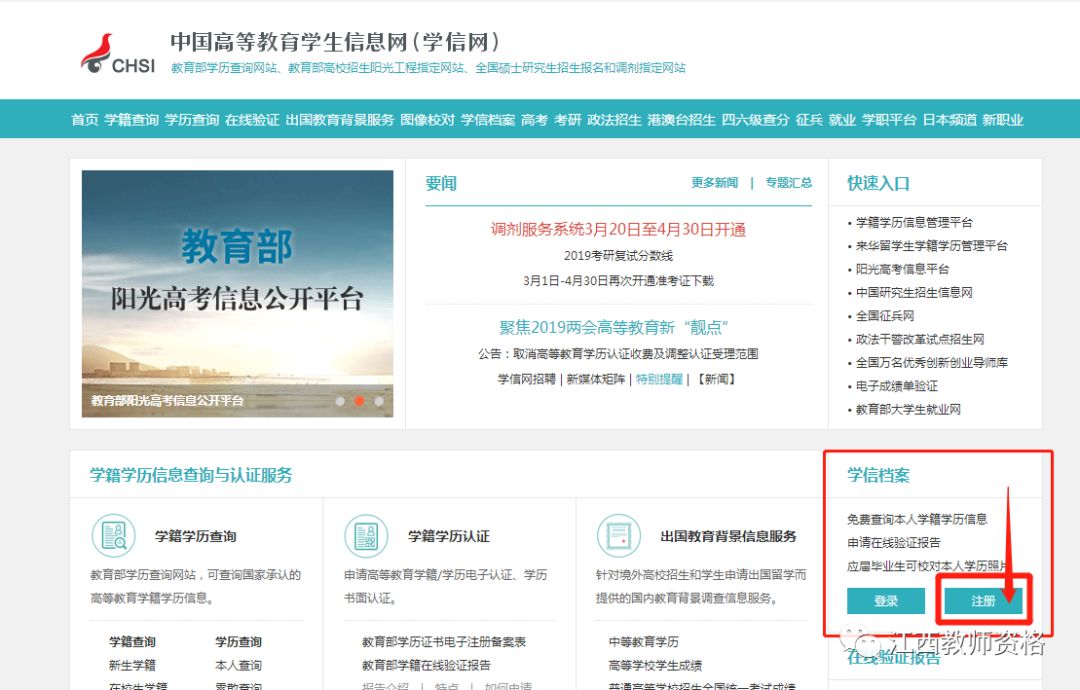The width and height of the screenshot is (1080, 690).
Task: Click the 出国教育背景信息服务 icon
Action: [x=619, y=536]
